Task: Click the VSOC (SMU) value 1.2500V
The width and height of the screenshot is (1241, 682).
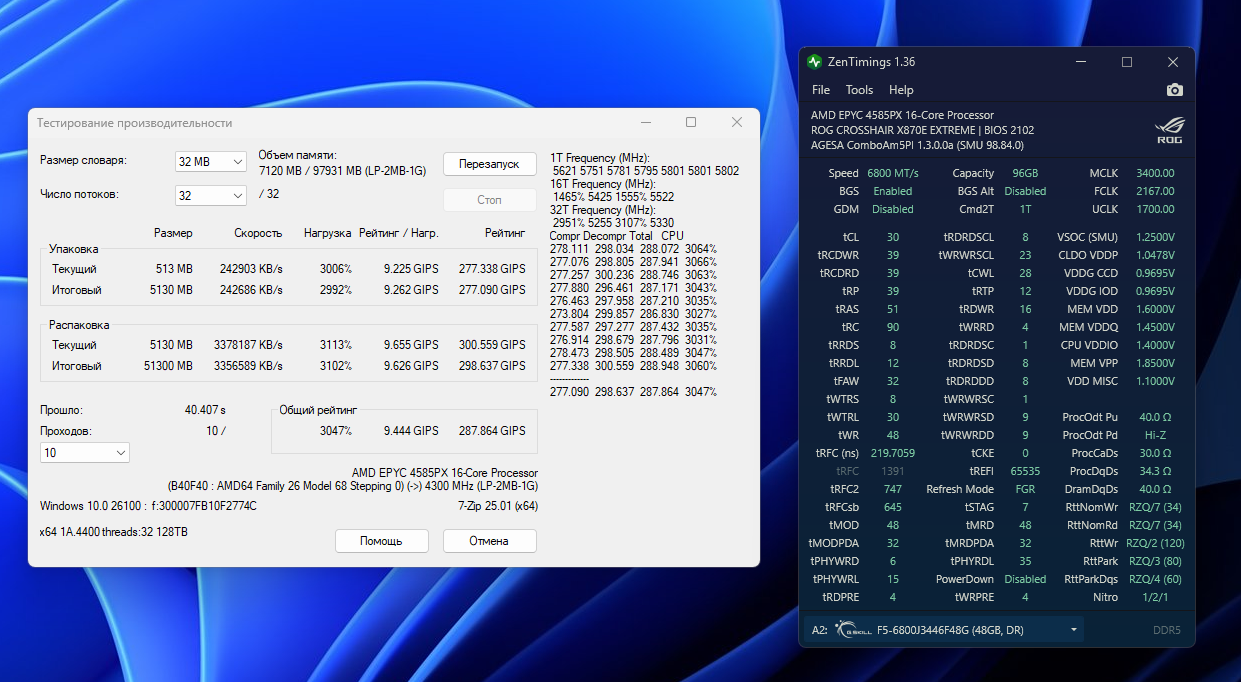Action: tap(1155, 237)
